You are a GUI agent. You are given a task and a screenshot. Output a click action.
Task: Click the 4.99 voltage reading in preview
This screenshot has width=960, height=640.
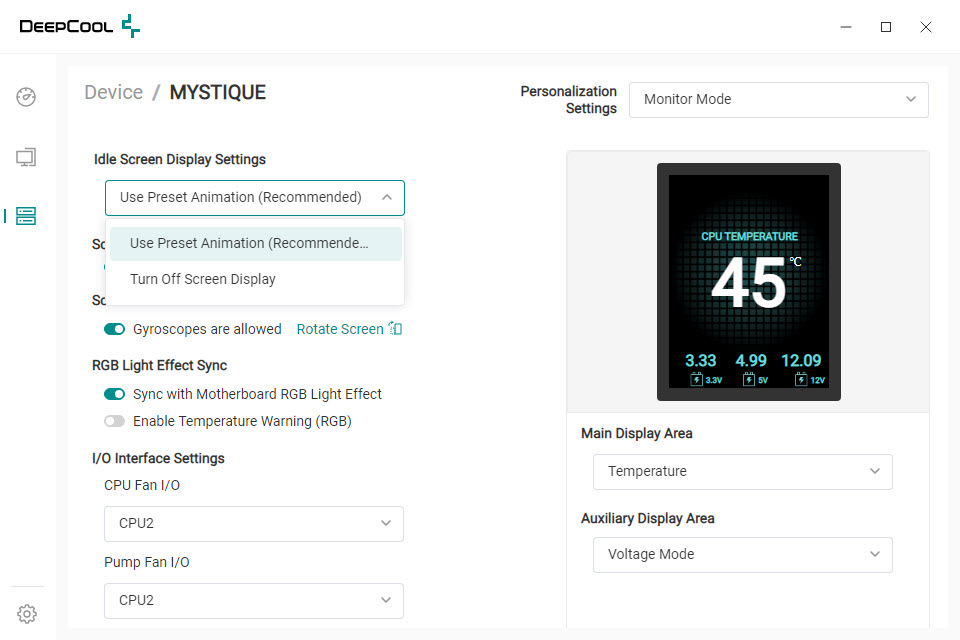pyautogui.click(x=751, y=360)
